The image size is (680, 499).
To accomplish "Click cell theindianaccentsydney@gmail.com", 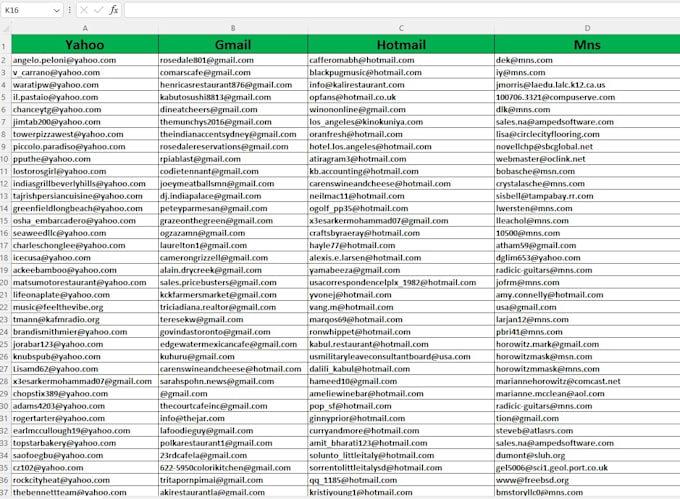I will tap(233, 134).
